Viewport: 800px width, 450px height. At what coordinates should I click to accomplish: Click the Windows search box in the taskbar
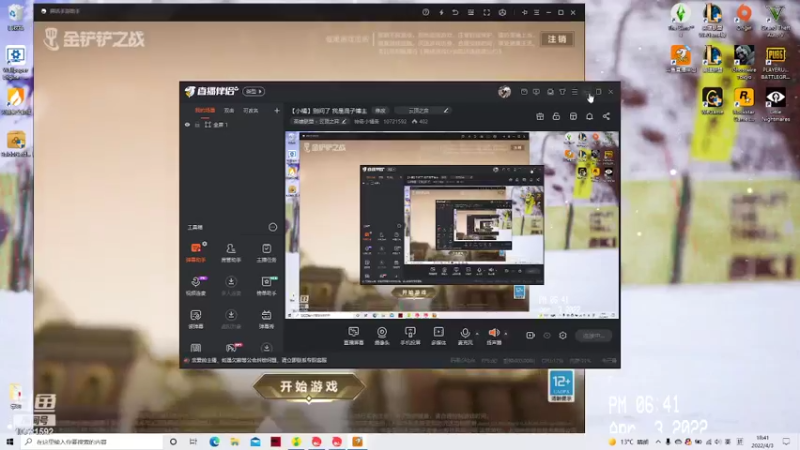(x=92, y=442)
